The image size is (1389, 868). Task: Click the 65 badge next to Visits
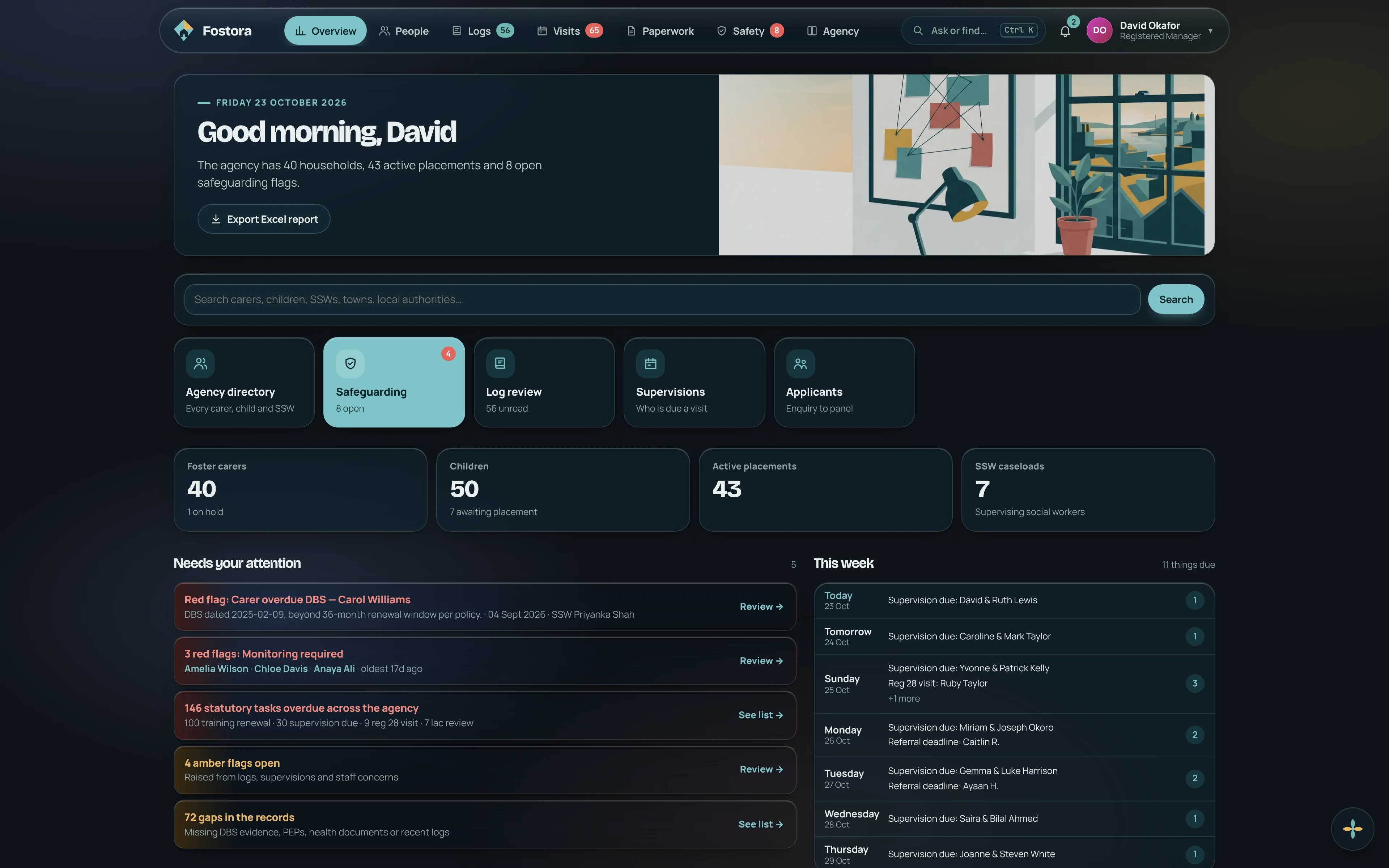pos(594,30)
